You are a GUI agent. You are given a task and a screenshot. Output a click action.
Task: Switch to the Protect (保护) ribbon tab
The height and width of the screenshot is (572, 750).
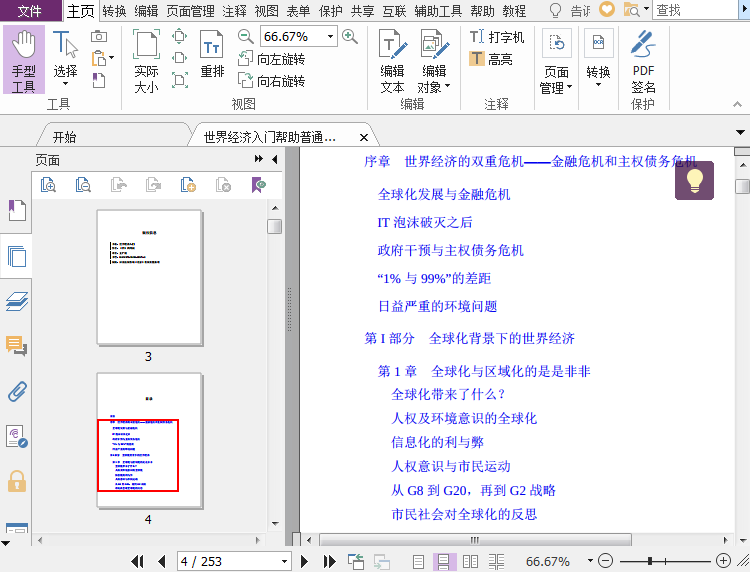coord(331,11)
